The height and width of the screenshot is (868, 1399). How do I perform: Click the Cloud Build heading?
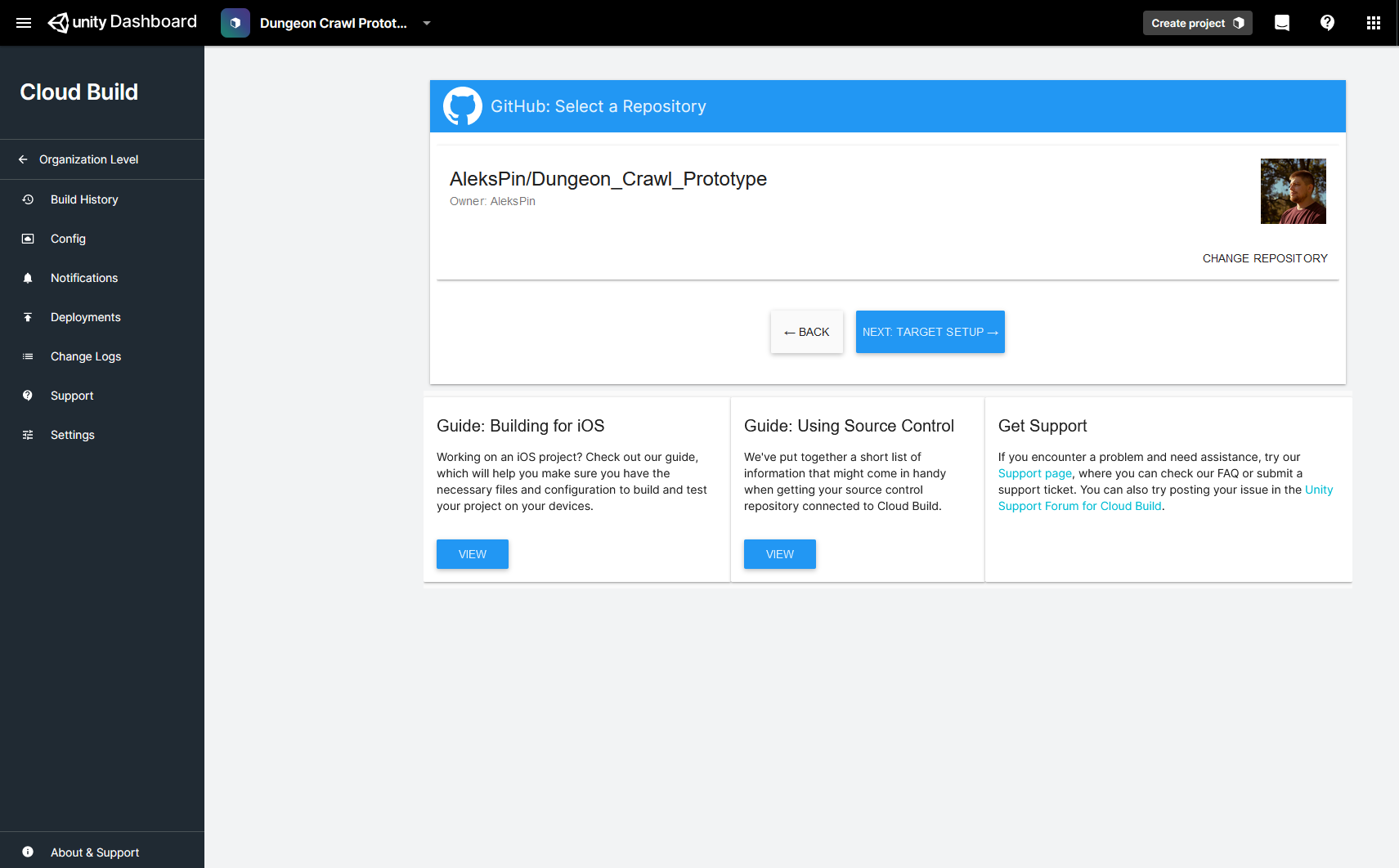(x=79, y=92)
